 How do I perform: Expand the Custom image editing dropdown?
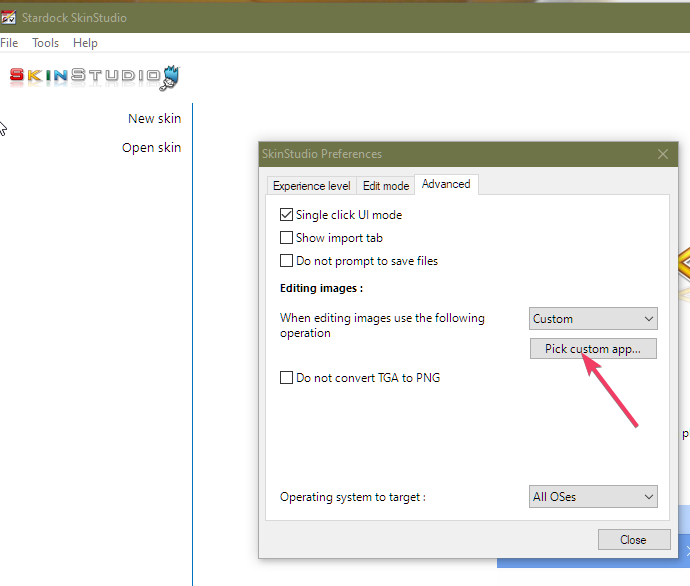tap(593, 319)
